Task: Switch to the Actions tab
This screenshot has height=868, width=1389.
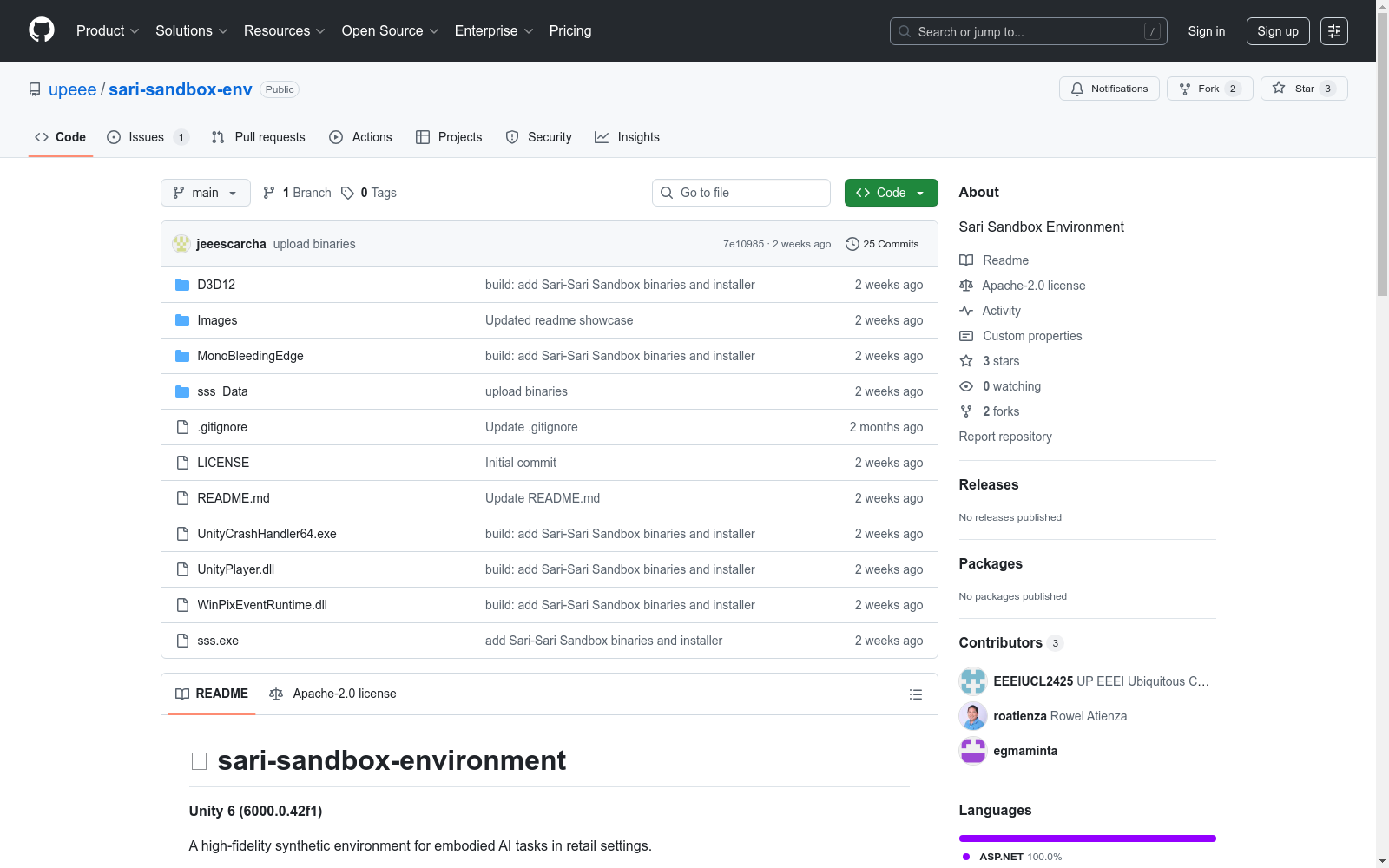Action: pyautogui.click(x=361, y=137)
